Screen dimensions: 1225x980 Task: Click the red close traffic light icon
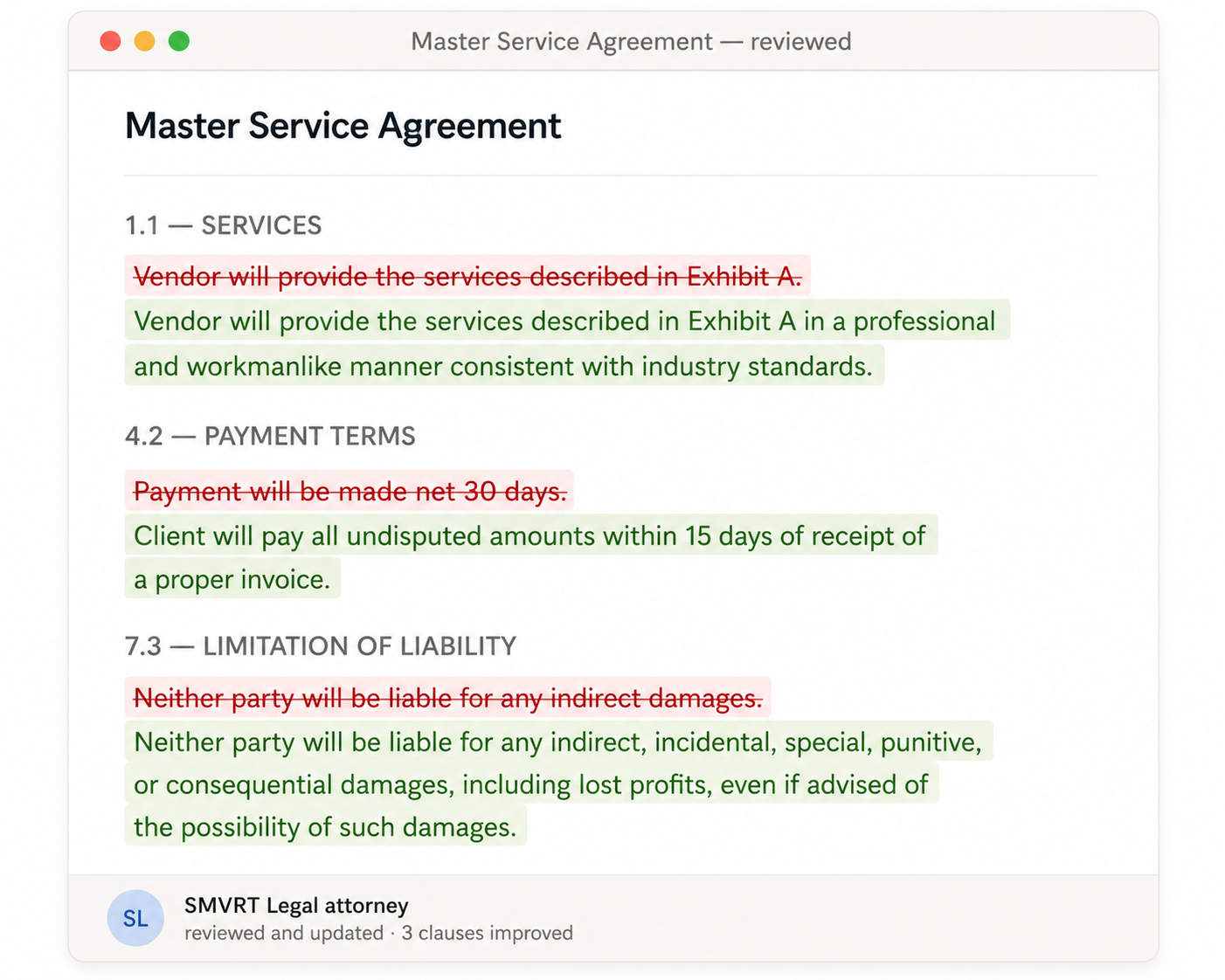coord(110,41)
